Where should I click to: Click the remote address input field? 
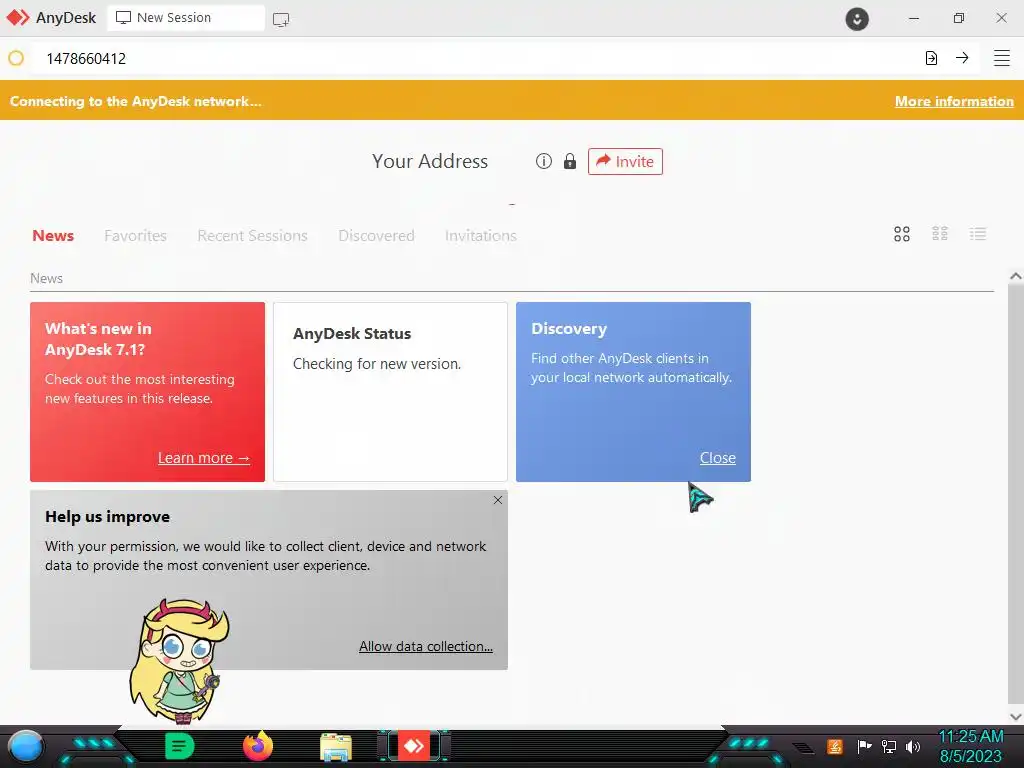(x=477, y=58)
